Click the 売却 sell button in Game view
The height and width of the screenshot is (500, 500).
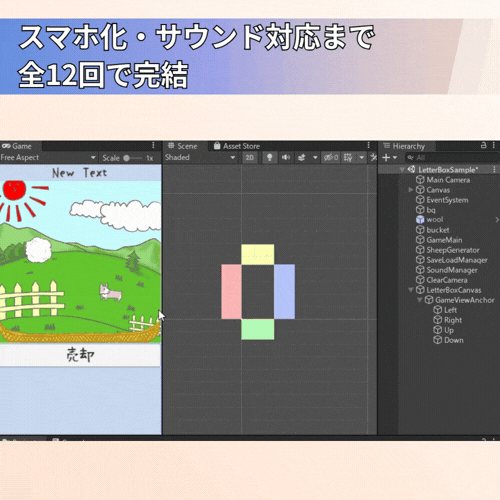80,355
